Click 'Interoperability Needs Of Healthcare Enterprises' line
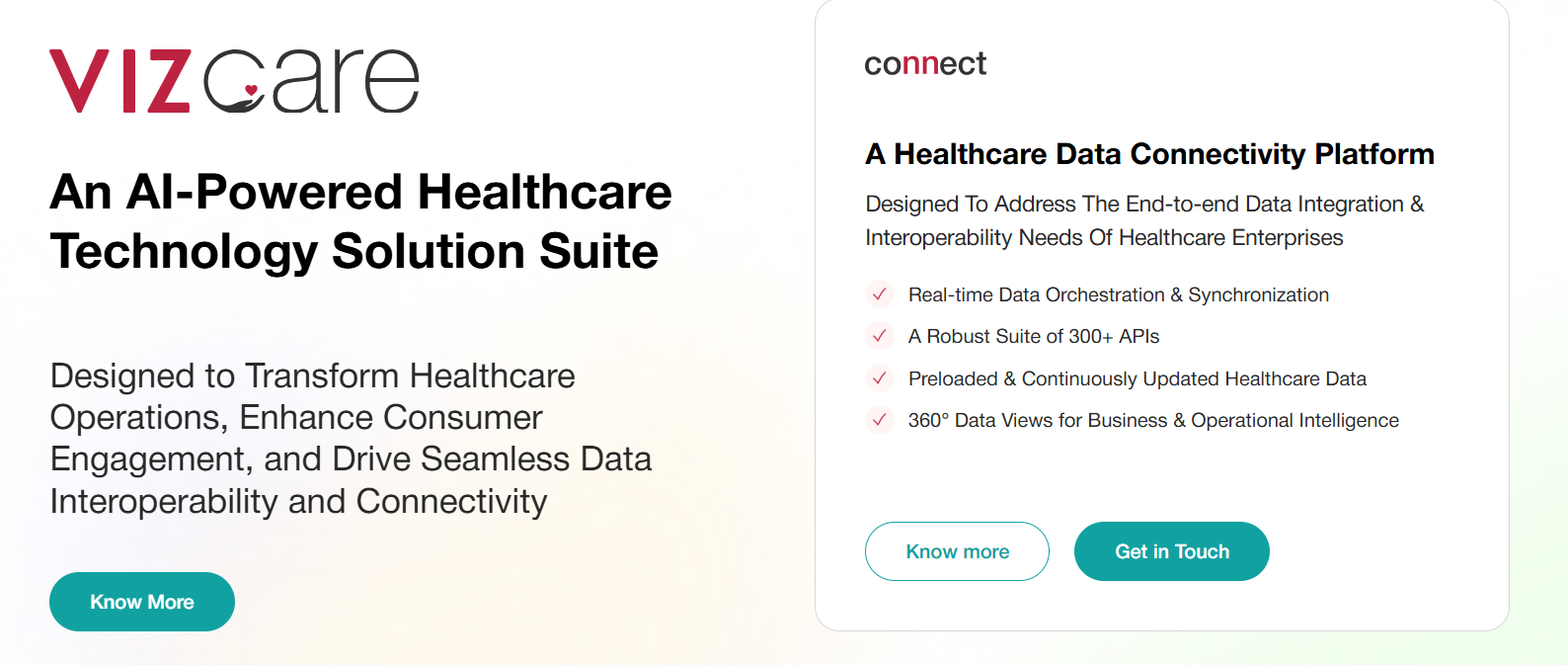The width and height of the screenshot is (1568, 665). click(x=1104, y=238)
